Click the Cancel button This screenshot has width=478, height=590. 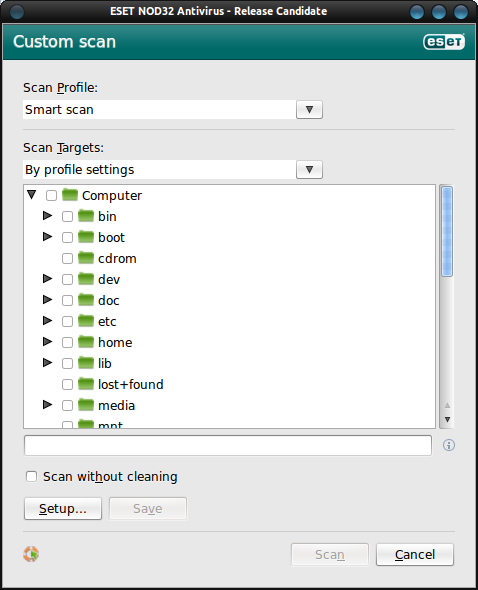point(415,555)
